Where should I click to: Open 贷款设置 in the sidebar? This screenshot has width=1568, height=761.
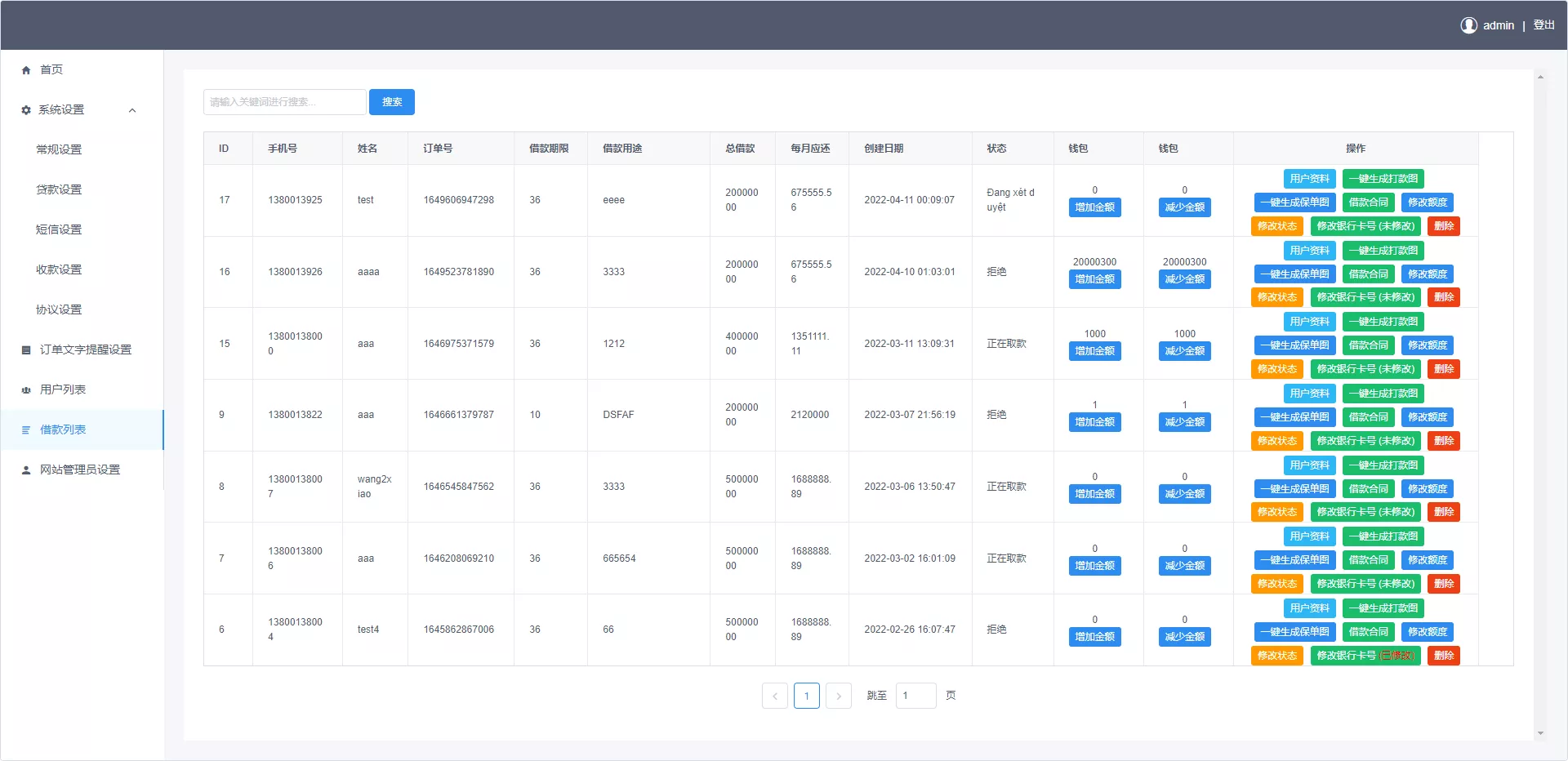59,189
